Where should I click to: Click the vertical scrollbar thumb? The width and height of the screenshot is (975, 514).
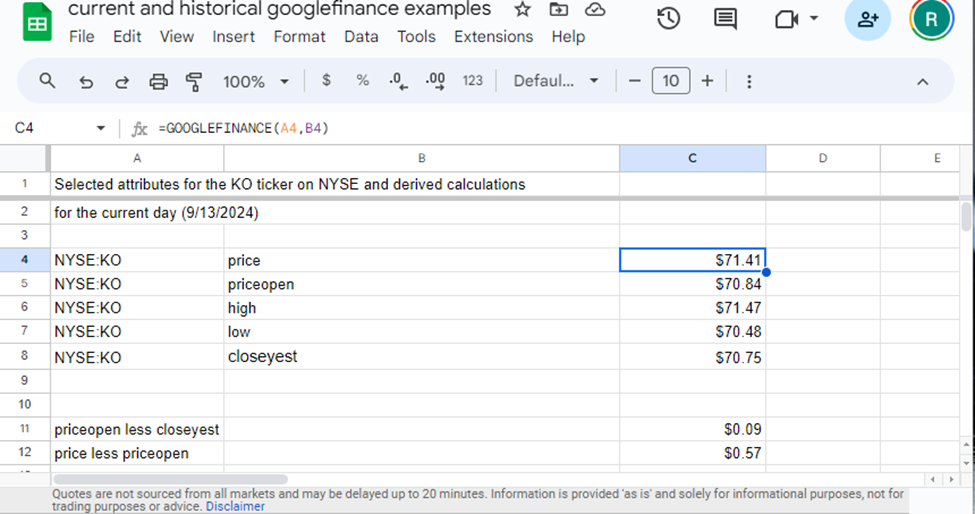(x=966, y=216)
